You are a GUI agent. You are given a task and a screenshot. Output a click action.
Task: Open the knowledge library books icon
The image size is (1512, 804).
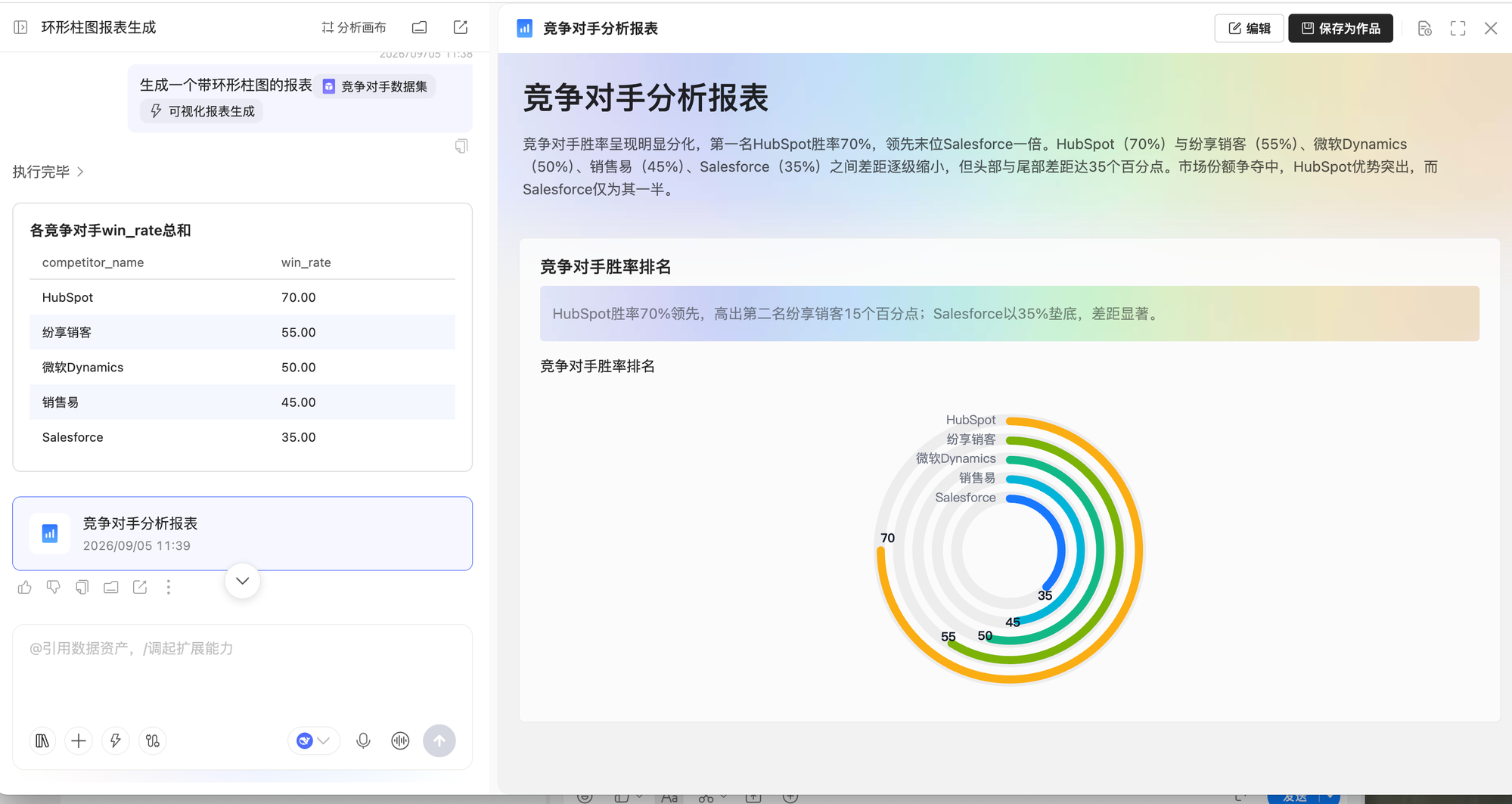point(42,740)
